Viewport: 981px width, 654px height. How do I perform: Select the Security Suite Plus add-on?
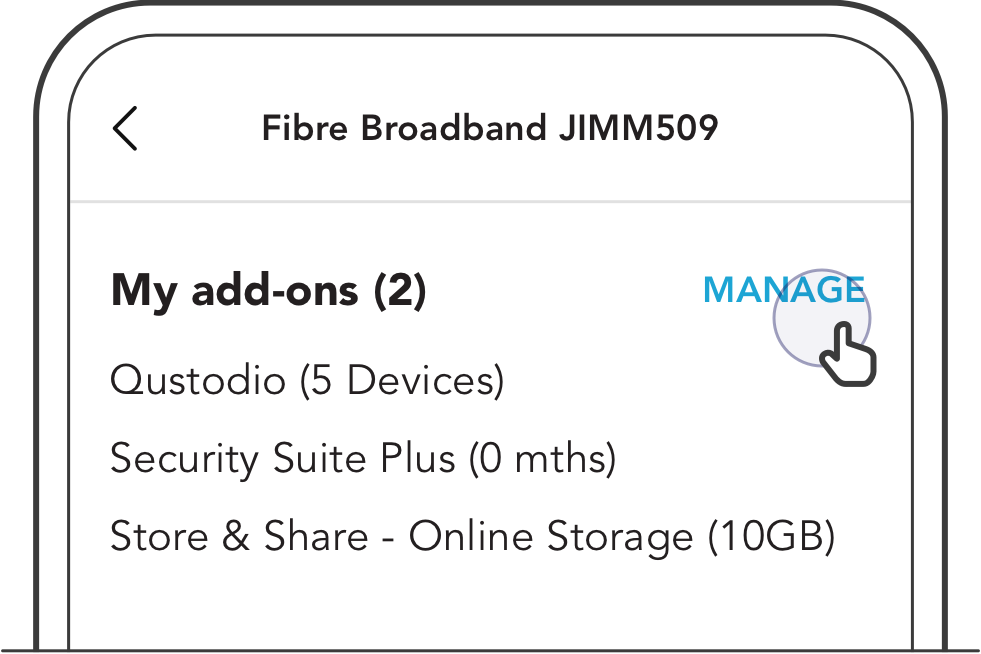pyautogui.click(x=363, y=458)
